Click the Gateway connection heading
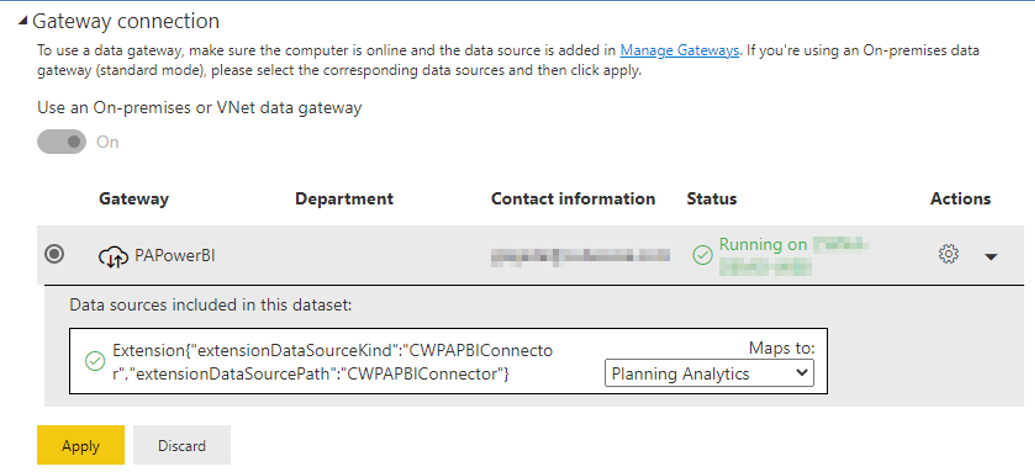The image size is (1035, 475). click(x=125, y=21)
